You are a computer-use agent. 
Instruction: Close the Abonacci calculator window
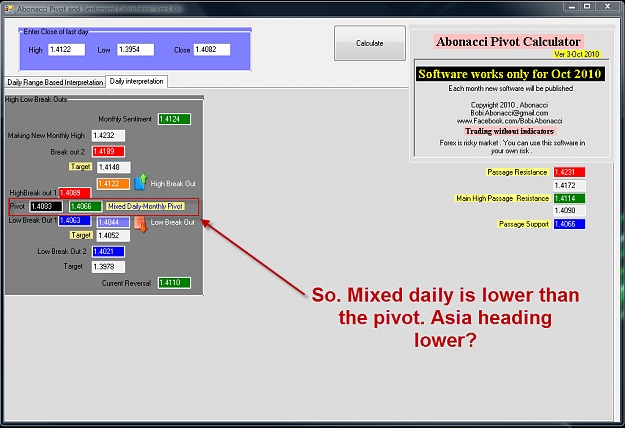[608, 6]
